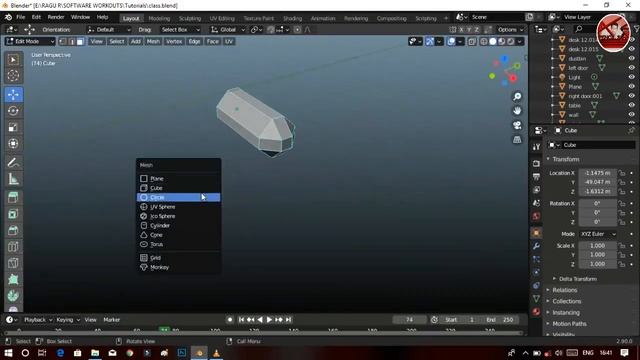Select the Extrude Region tool
Image resolution: width=640 pixels, height=360 pixels.
[x=13, y=198]
